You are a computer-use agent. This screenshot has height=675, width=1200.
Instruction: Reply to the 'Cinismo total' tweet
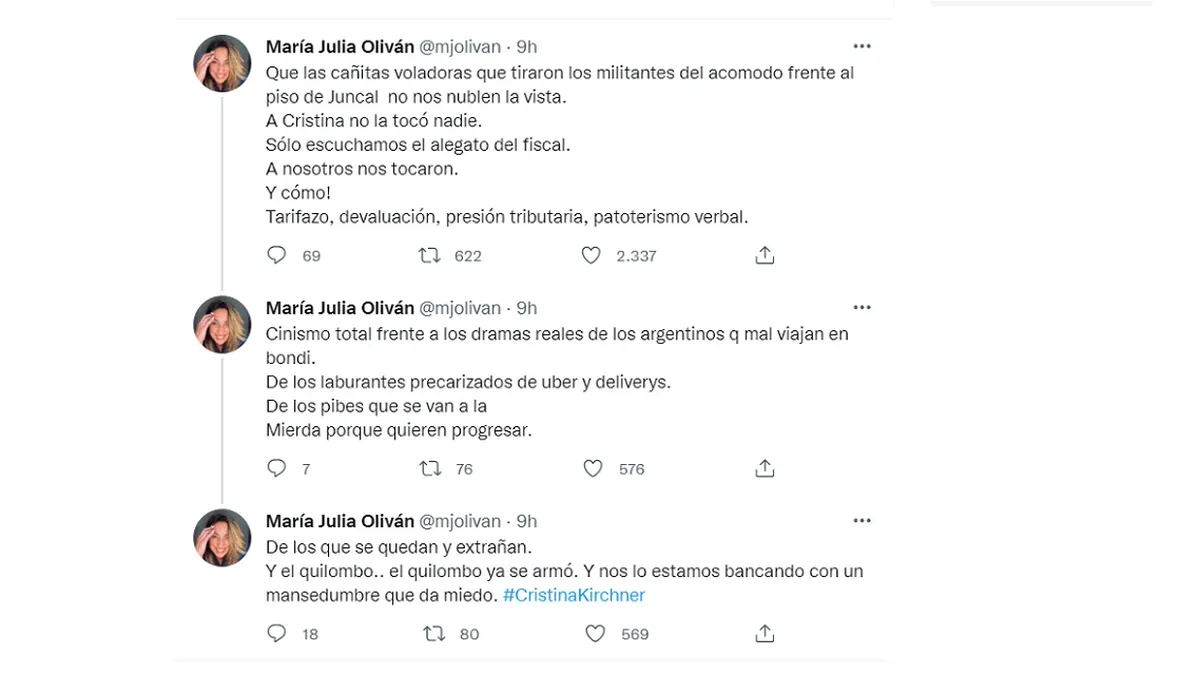(277, 468)
